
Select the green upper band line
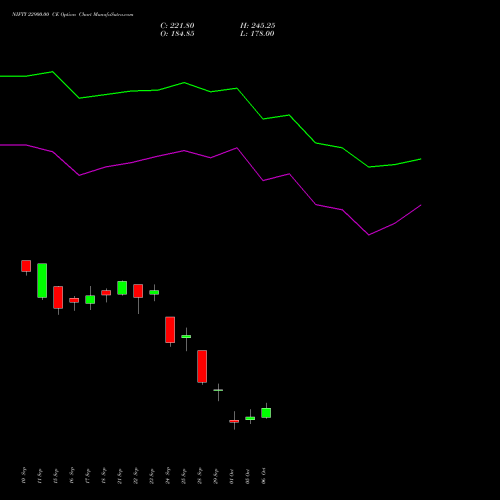point(211,91)
